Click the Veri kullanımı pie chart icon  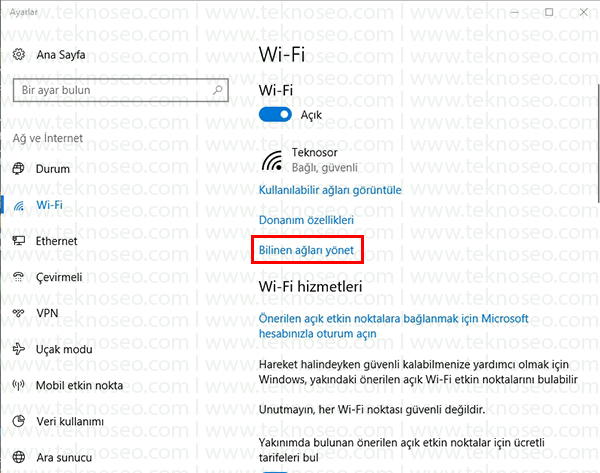click(x=18, y=421)
